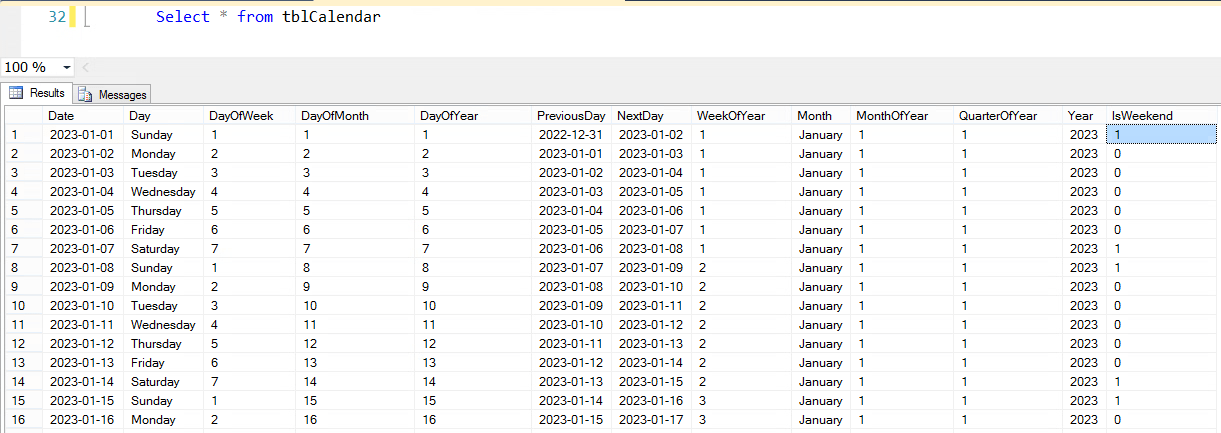This screenshot has width=1221, height=433.
Task: Select PreviousDay cell 2023-01-10
Action: click(x=572, y=325)
